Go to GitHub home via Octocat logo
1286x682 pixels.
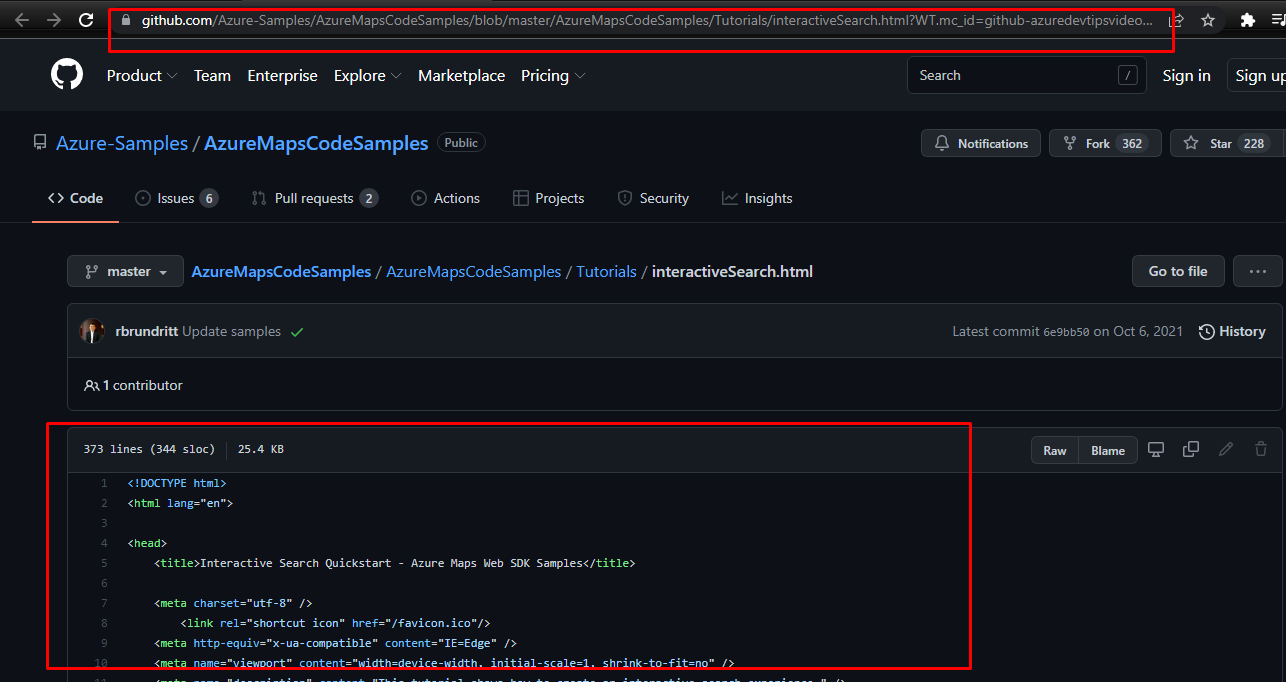click(x=67, y=75)
